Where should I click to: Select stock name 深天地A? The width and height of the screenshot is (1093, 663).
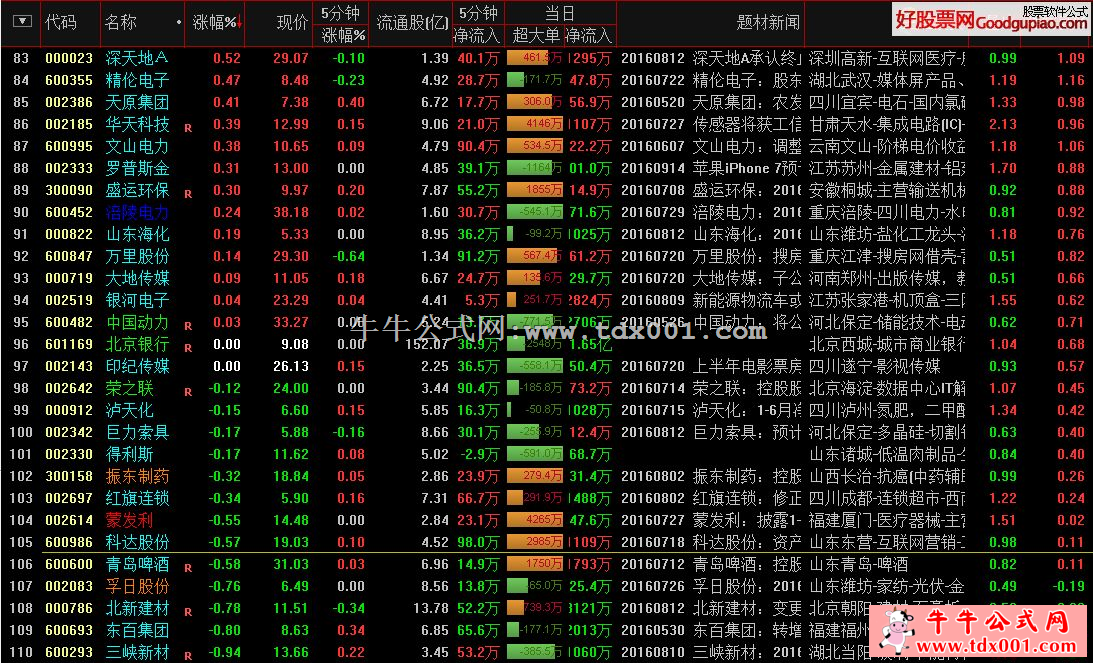137,58
